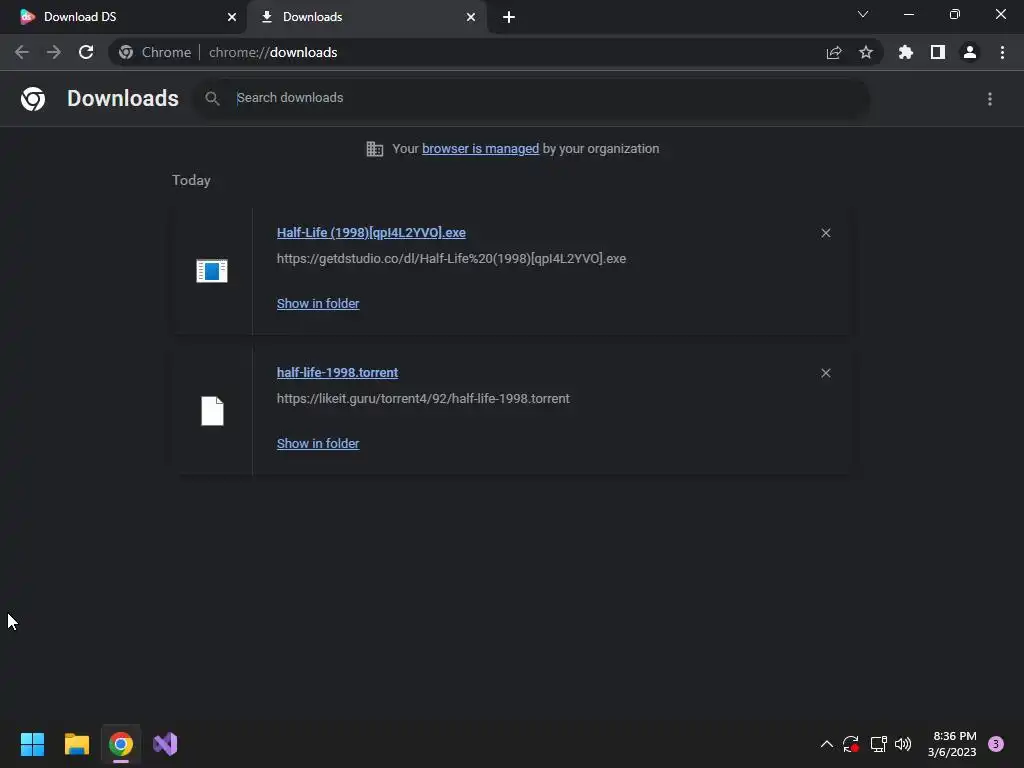Open Chrome's three-dot main menu
Screen dimensions: 1024x768
click(1002, 52)
